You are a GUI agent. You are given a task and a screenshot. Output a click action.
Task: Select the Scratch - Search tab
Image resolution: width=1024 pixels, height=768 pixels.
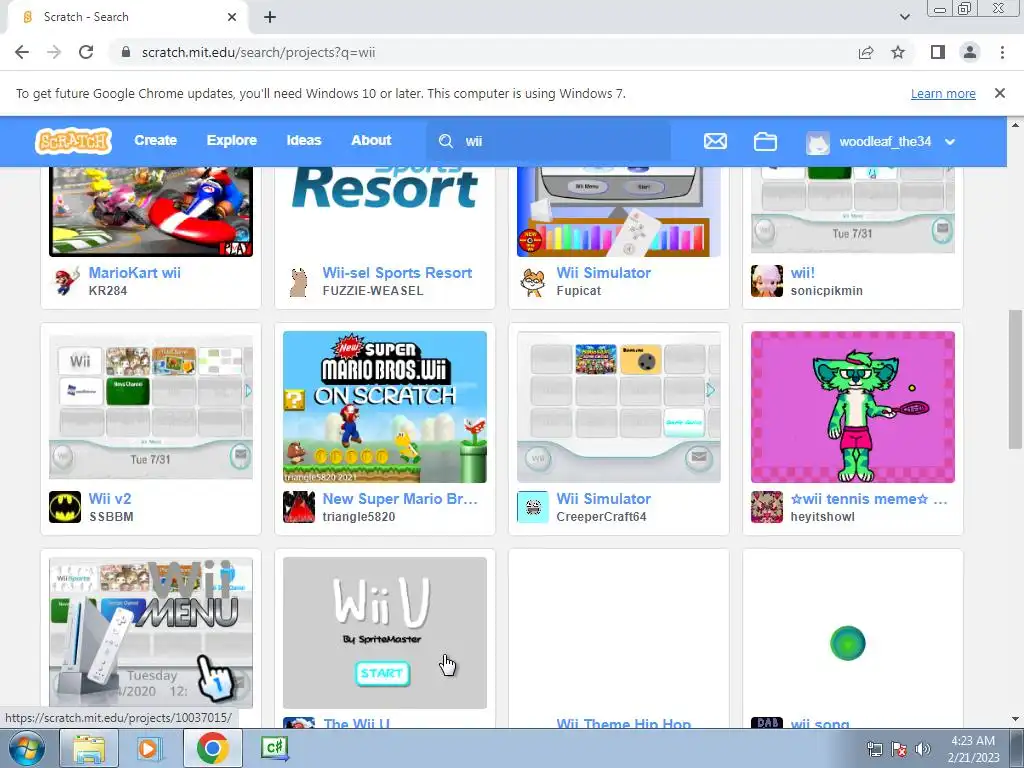coord(128,17)
